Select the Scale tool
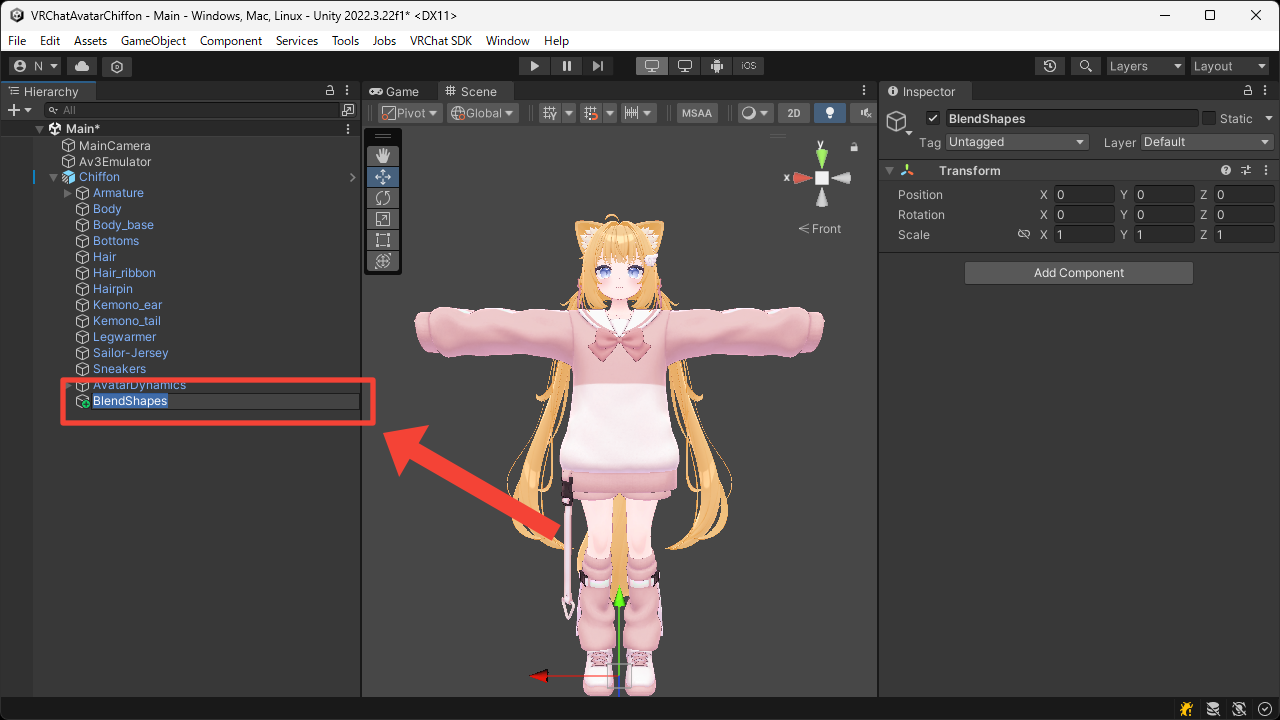Screen dimensions: 1280x720 tap(382, 219)
